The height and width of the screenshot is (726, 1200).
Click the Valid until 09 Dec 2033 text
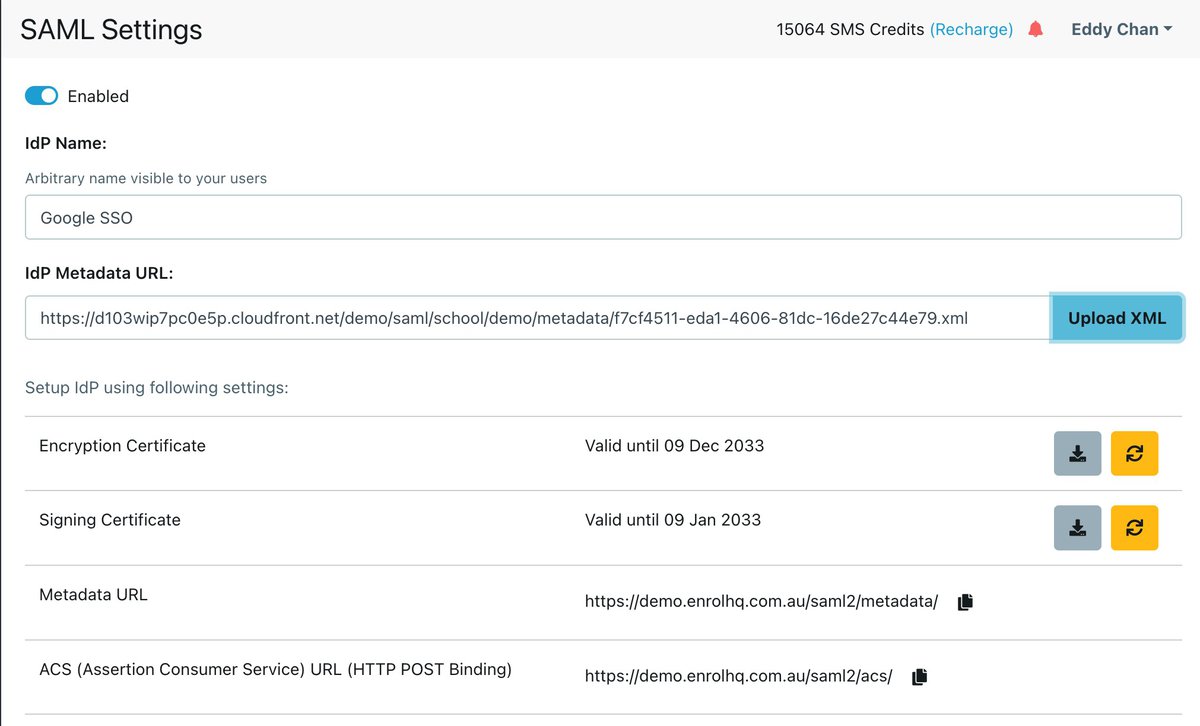tap(674, 446)
